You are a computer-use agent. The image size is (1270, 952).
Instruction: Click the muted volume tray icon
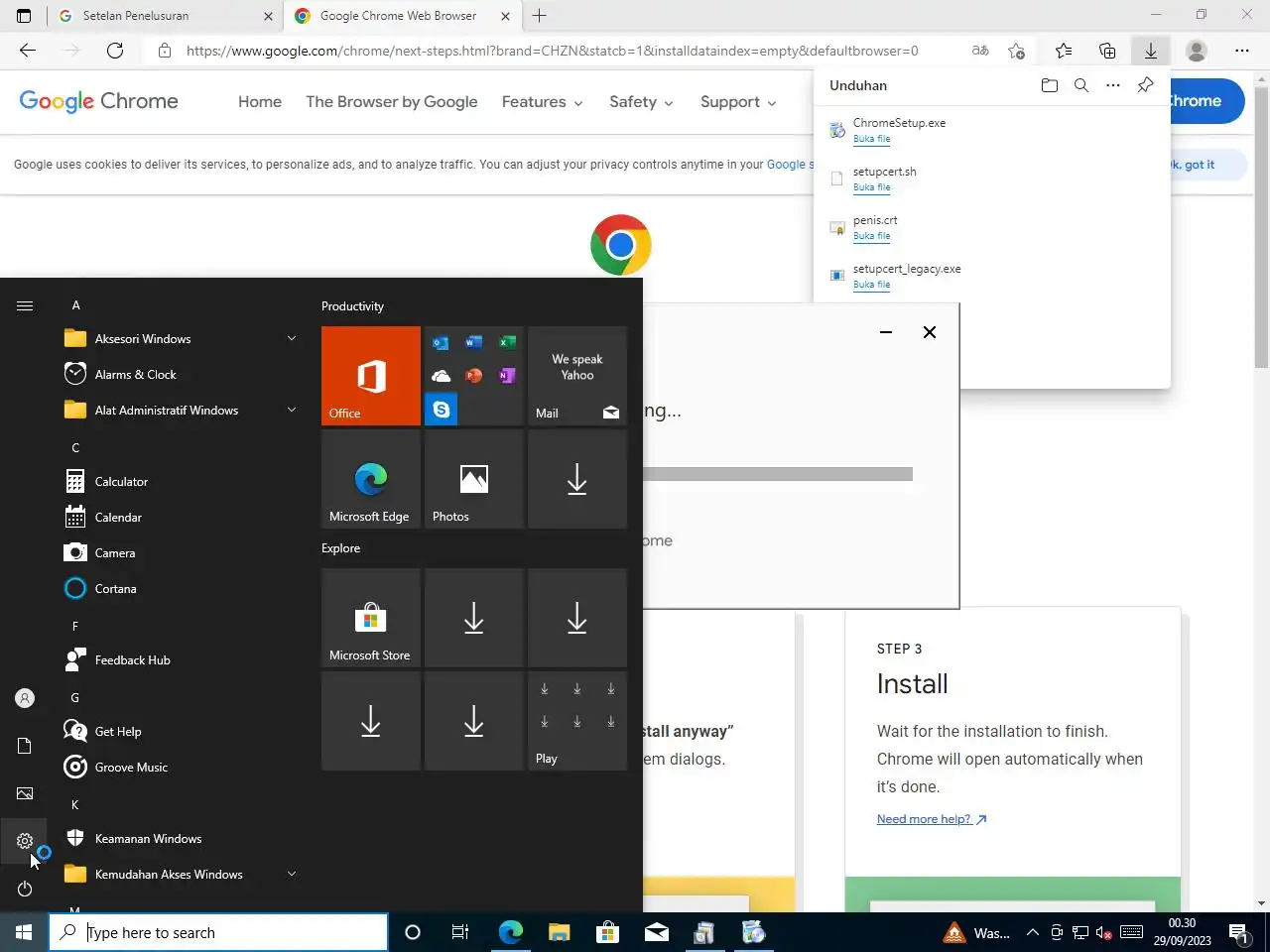point(1103,932)
